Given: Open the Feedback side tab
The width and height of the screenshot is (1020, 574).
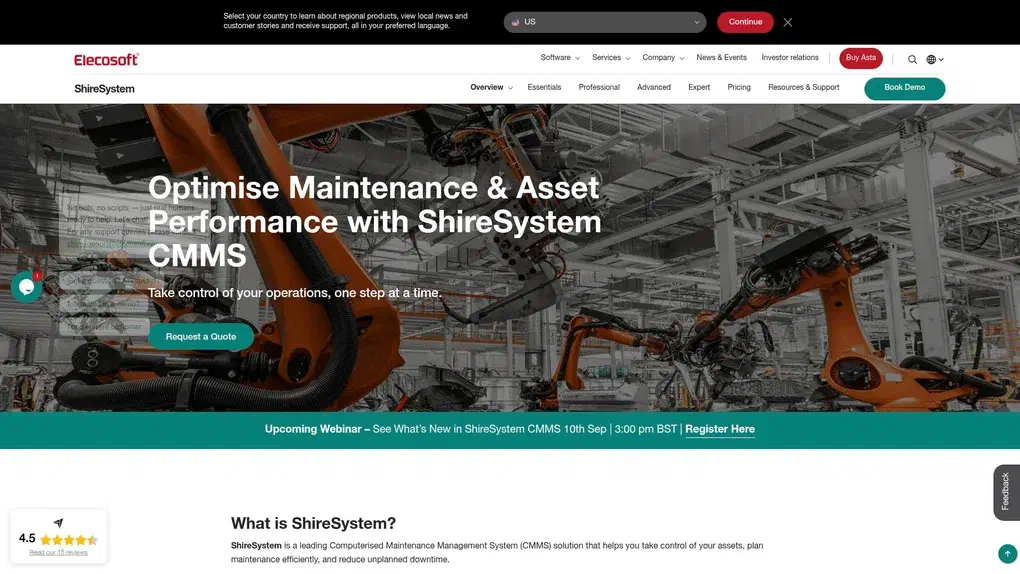Looking at the screenshot, I should click(x=1006, y=492).
